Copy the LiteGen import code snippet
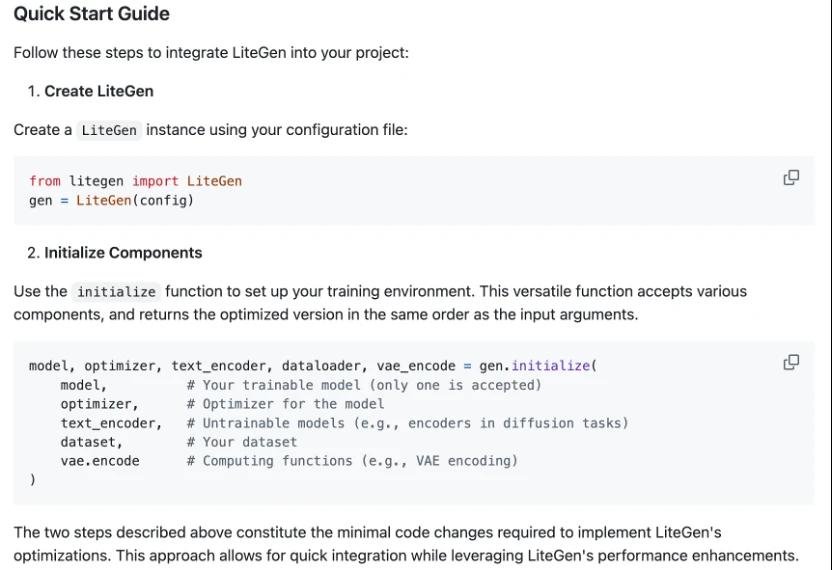 click(791, 178)
